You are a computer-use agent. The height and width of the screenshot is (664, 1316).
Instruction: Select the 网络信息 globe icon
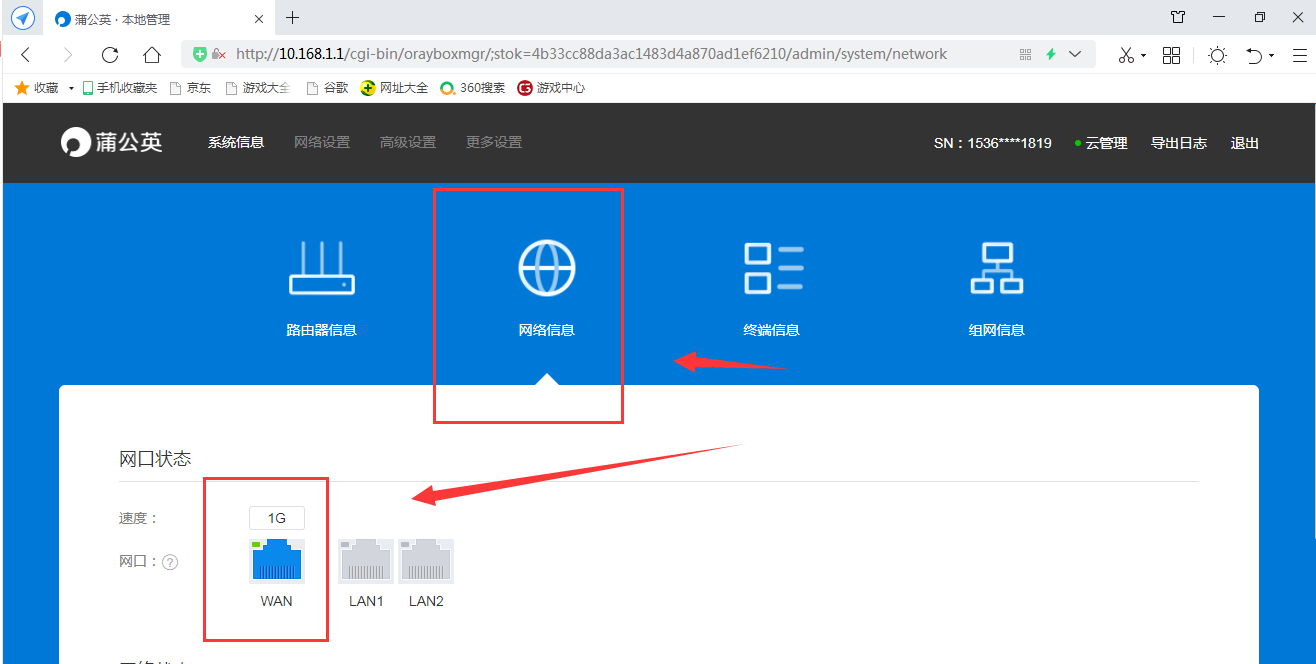point(546,268)
